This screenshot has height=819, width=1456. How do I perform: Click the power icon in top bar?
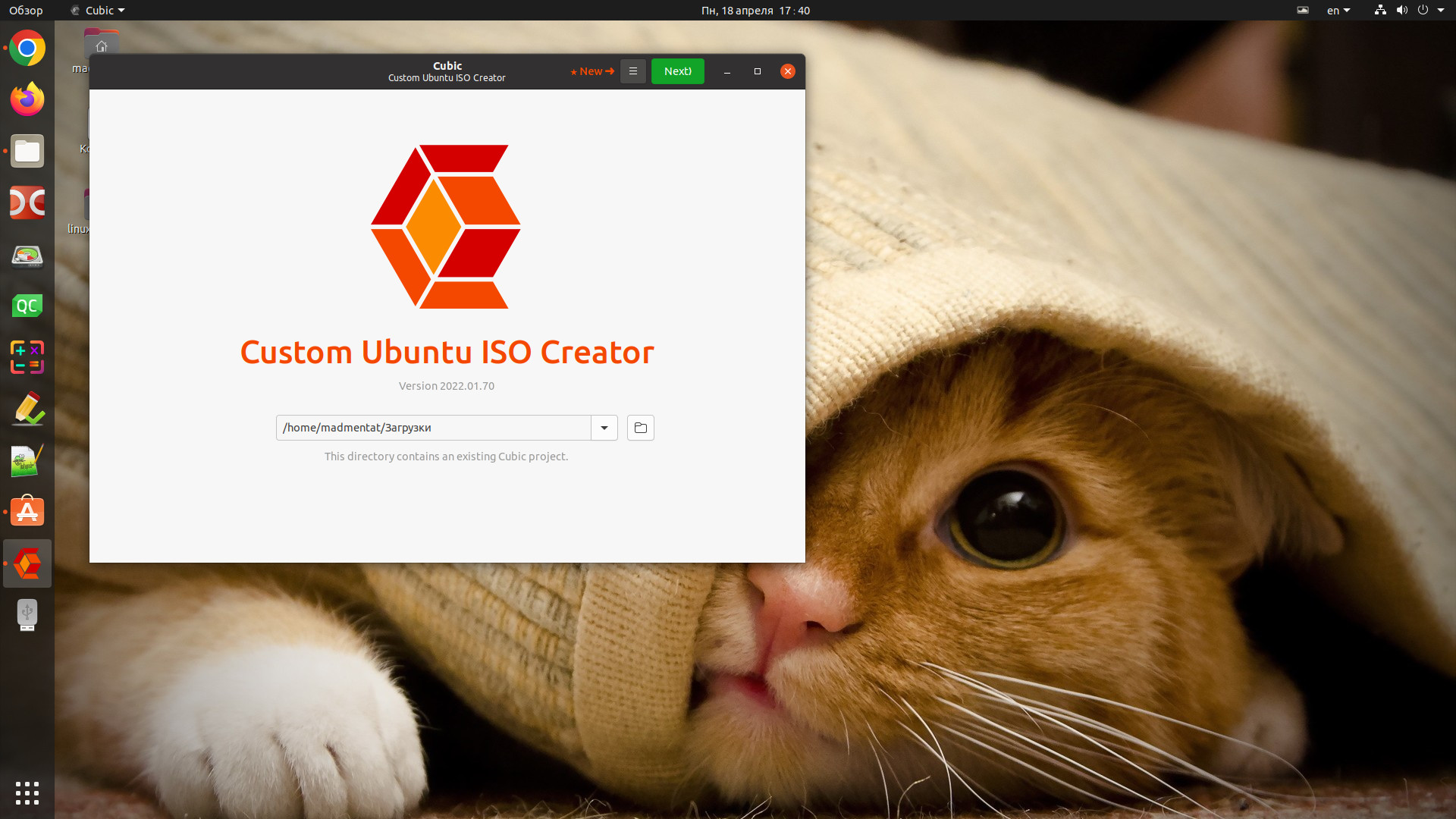1423,11
